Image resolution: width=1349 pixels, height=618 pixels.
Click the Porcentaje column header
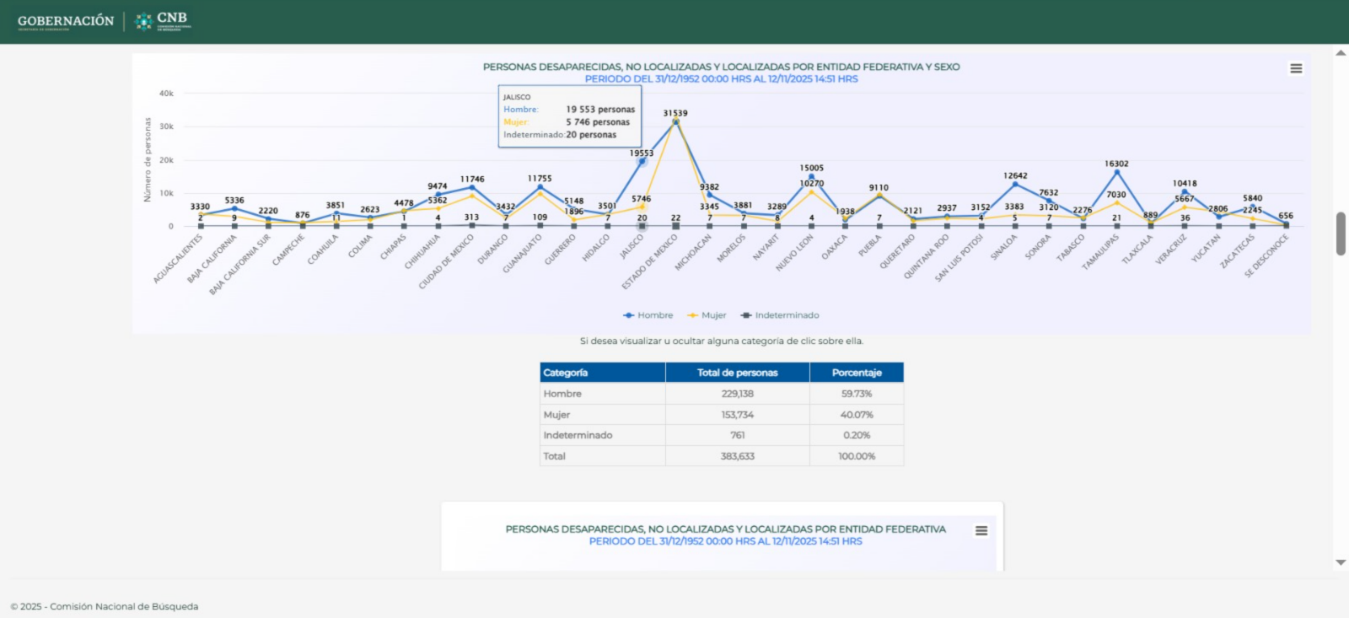pyautogui.click(x=856, y=372)
